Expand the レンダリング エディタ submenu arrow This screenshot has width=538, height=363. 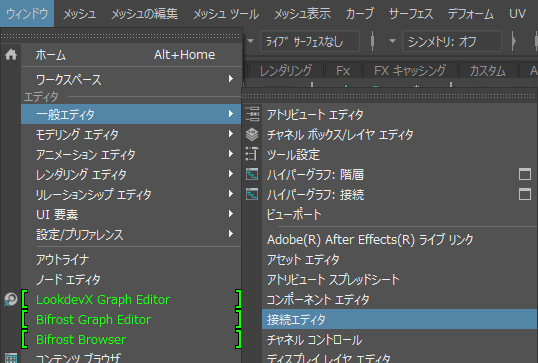(x=231, y=174)
